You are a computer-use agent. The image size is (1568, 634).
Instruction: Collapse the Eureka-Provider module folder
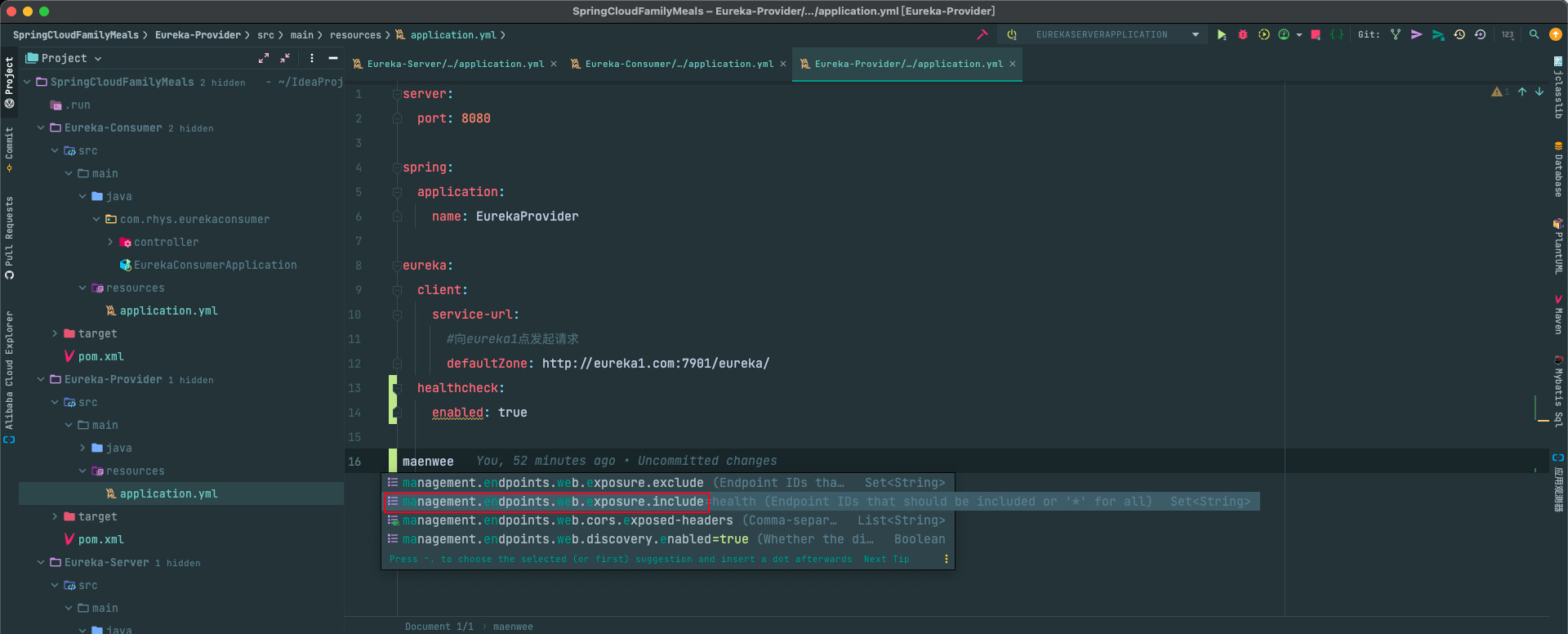point(41,379)
